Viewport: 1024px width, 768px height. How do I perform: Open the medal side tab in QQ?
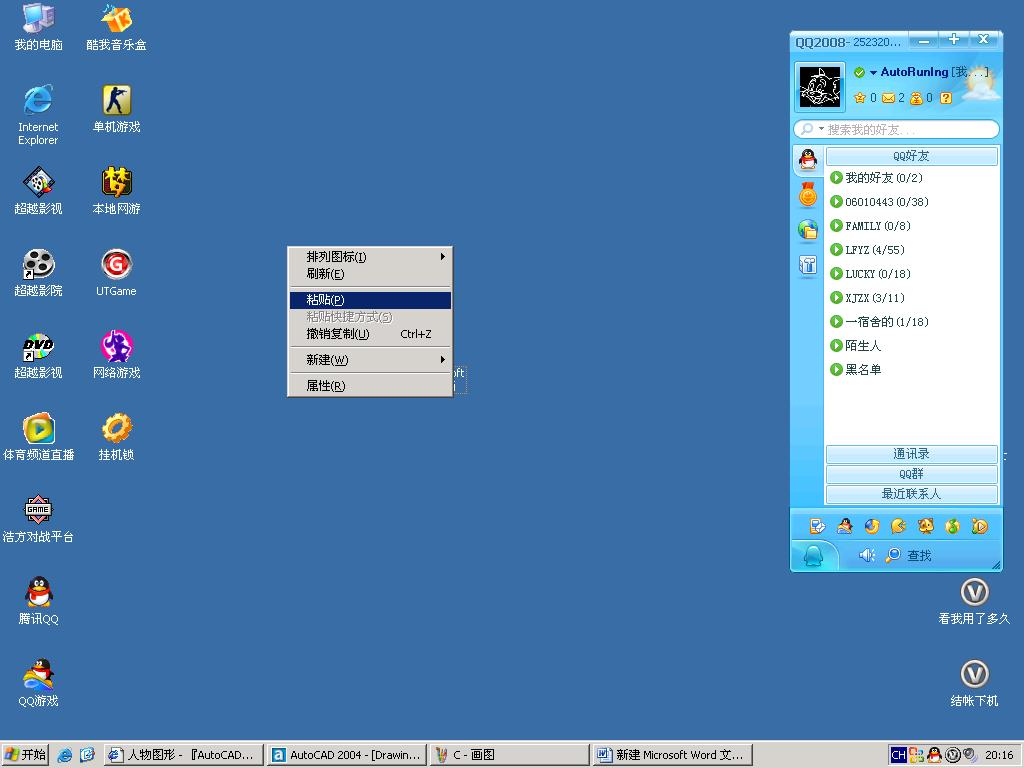(x=808, y=195)
